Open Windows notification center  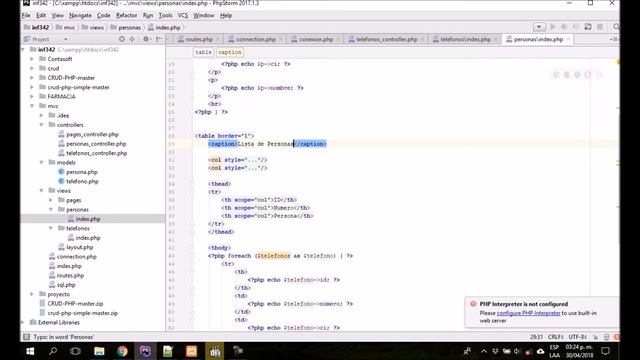[x=606, y=351]
